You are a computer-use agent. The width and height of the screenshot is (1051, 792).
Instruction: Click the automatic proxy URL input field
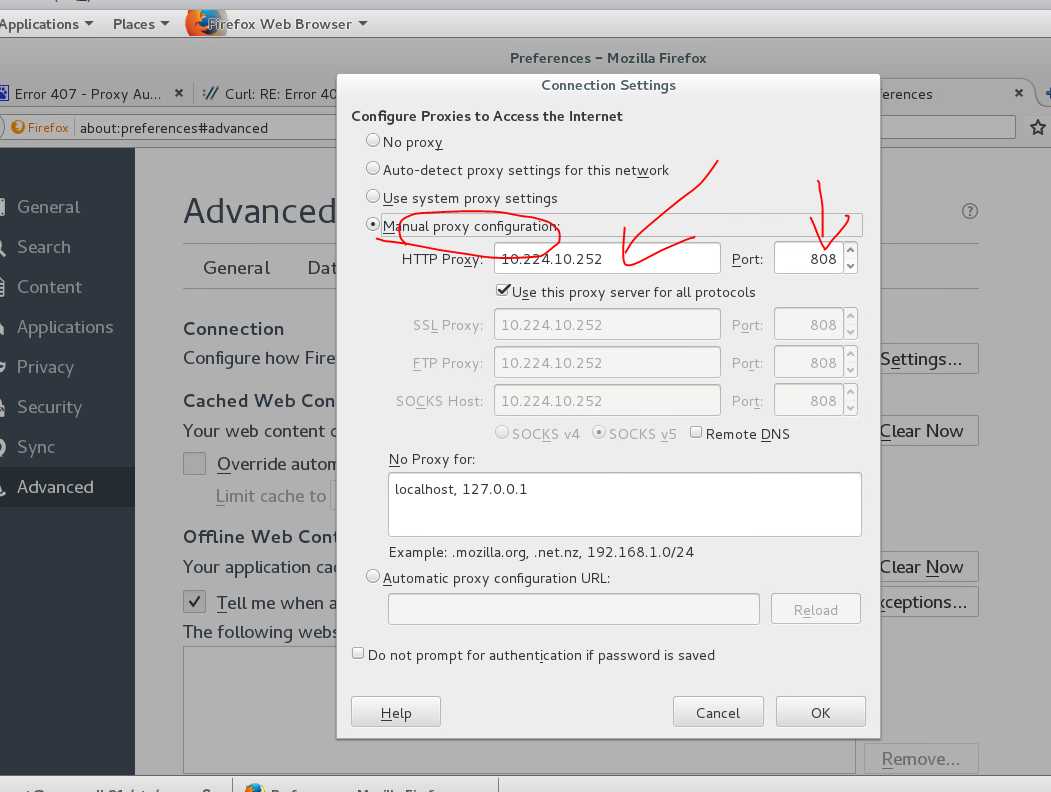coord(574,609)
